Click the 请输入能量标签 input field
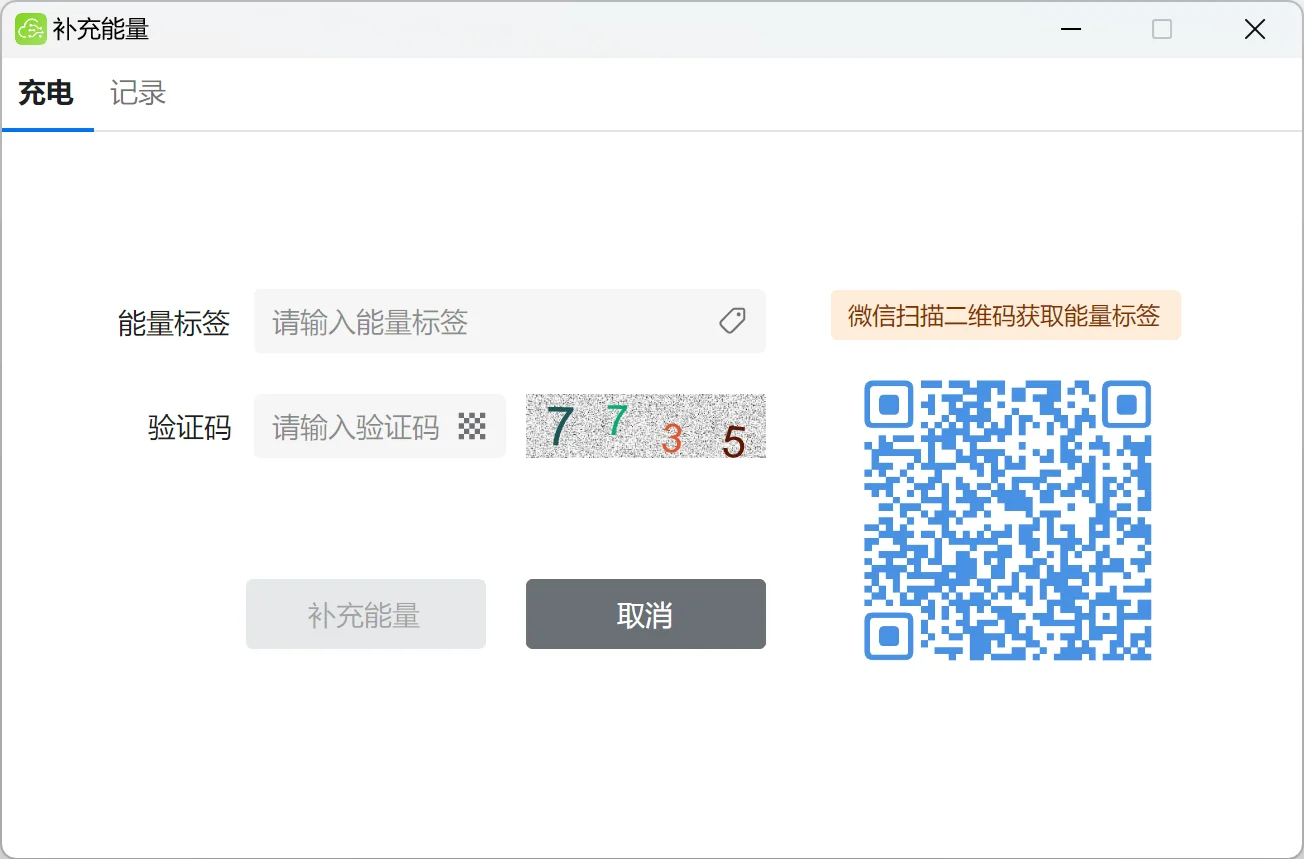The image size is (1304, 859). [510, 321]
